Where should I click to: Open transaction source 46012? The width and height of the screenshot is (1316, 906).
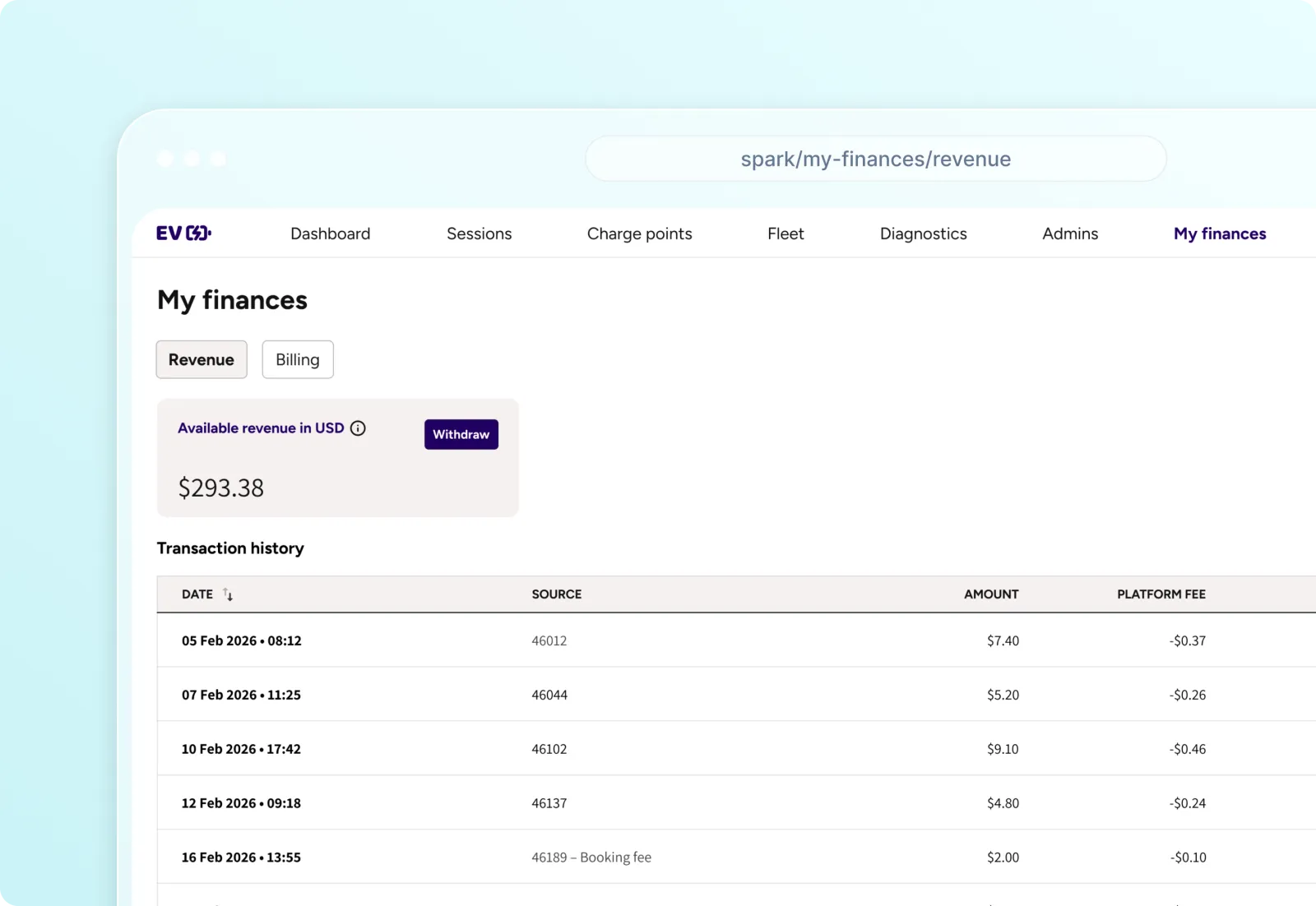click(549, 640)
